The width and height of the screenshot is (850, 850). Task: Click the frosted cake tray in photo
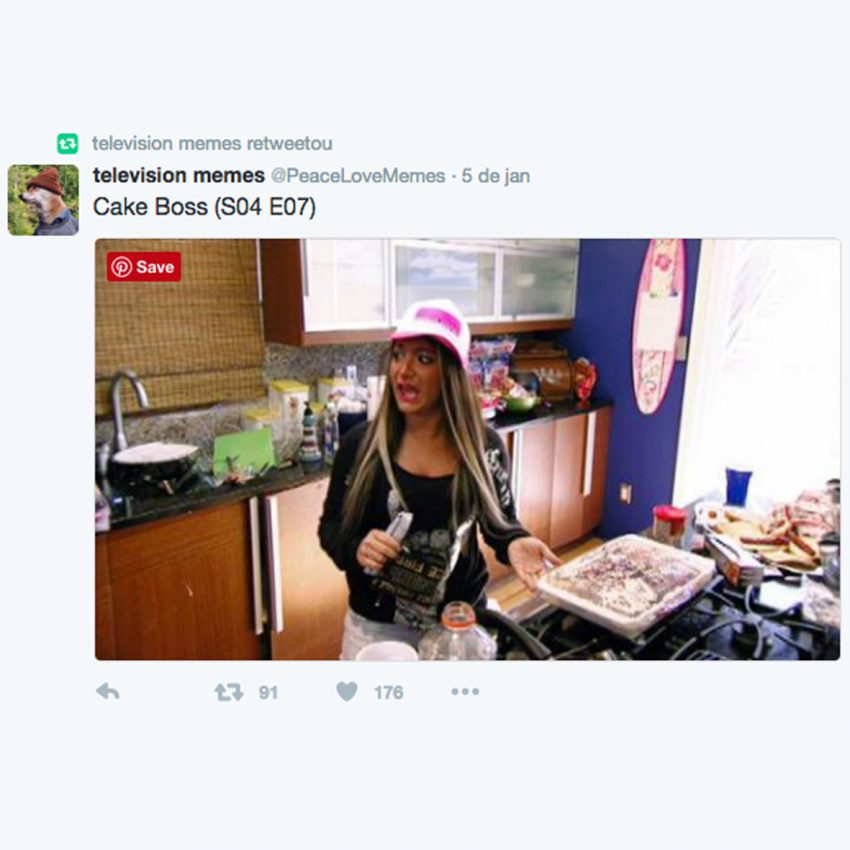click(627, 583)
